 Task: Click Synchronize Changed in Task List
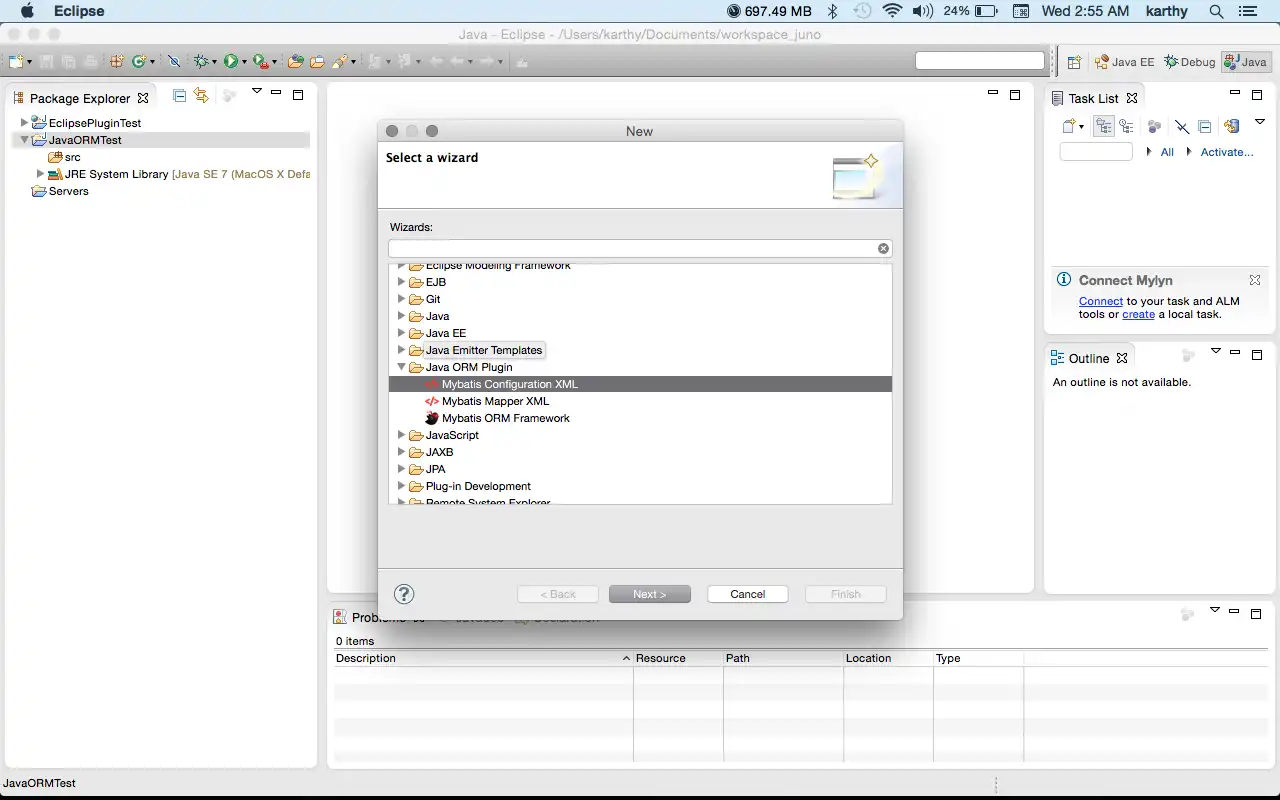point(1232,126)
